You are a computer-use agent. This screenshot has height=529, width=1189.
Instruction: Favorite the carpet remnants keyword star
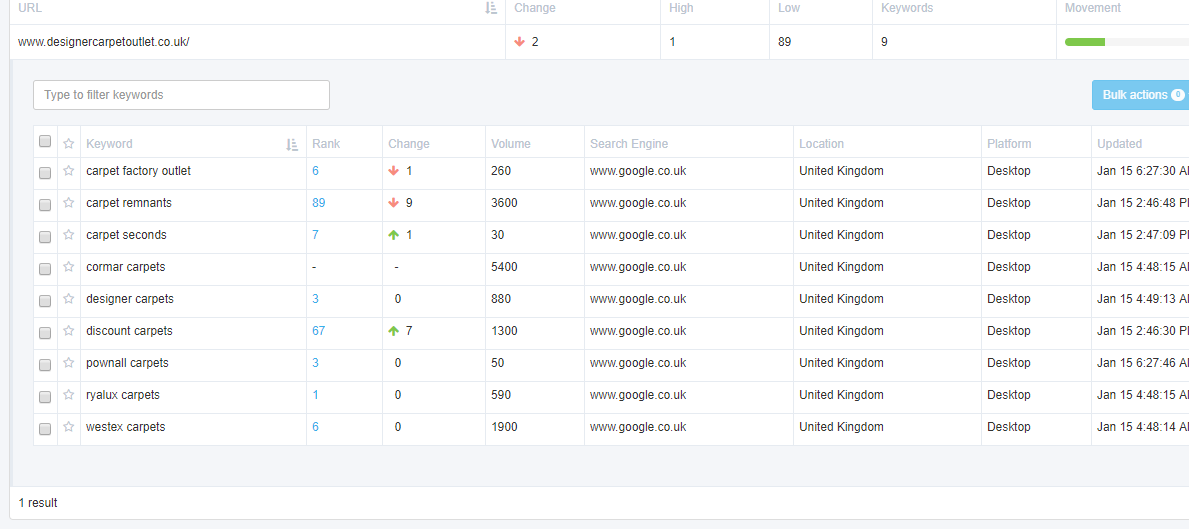point(69,203)
